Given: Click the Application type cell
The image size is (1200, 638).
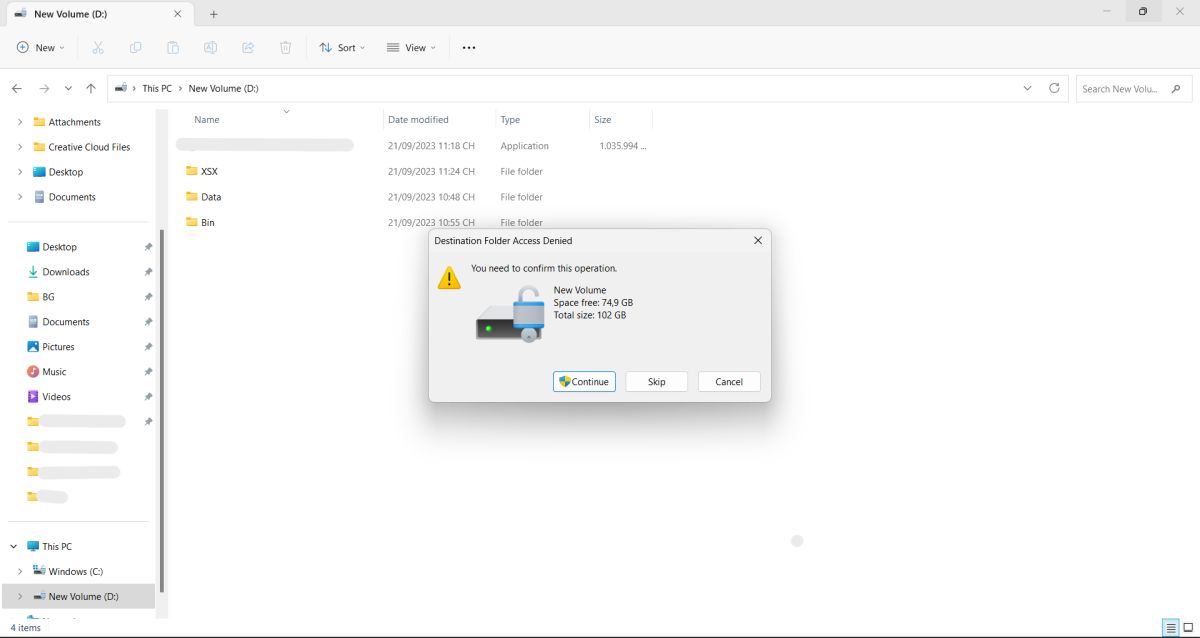Looking at the screenshot, I should pyautogui.click(x=525, y=146).
